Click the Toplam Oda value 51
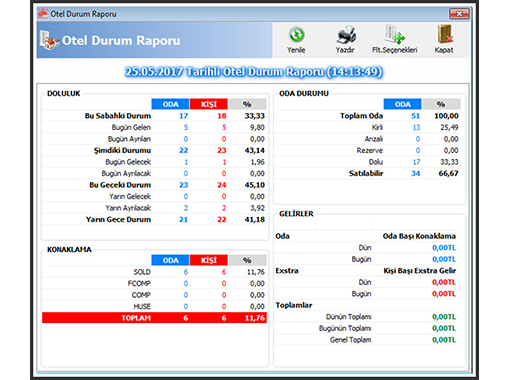Viewport: 510px width, 380px height. tap(415, 116)
